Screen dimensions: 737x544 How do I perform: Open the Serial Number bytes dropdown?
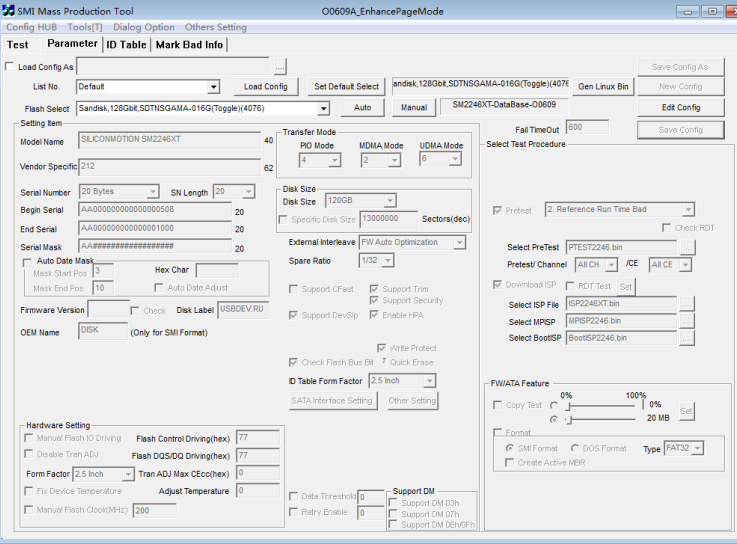point(153,192)
